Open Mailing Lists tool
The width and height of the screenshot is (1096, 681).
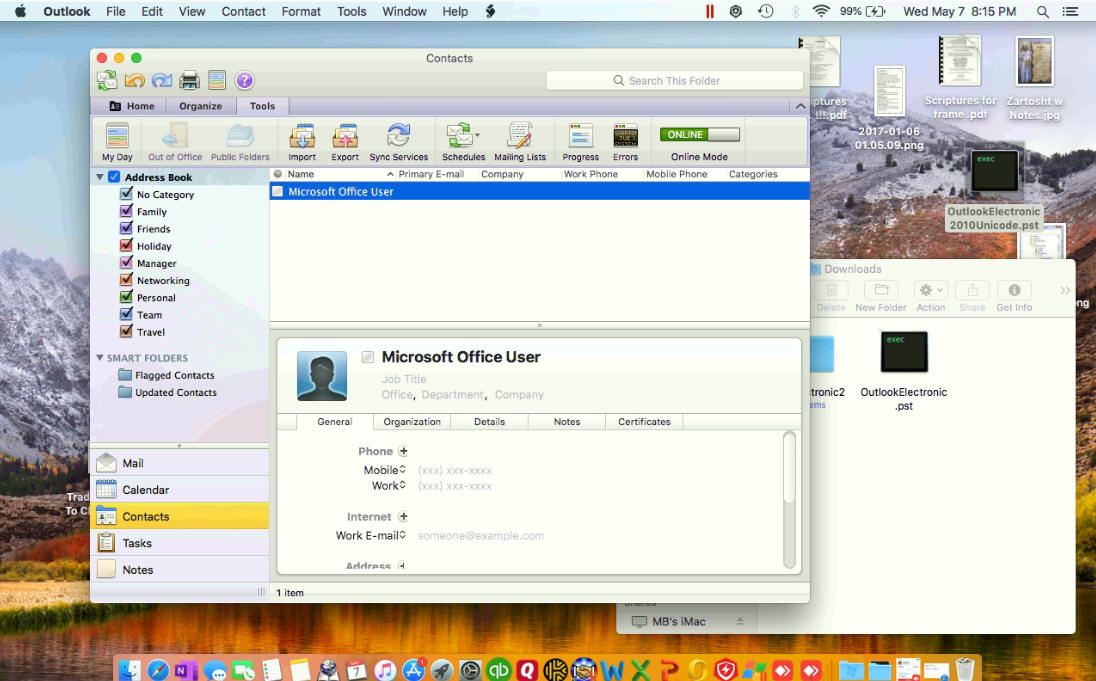[520, 142]
